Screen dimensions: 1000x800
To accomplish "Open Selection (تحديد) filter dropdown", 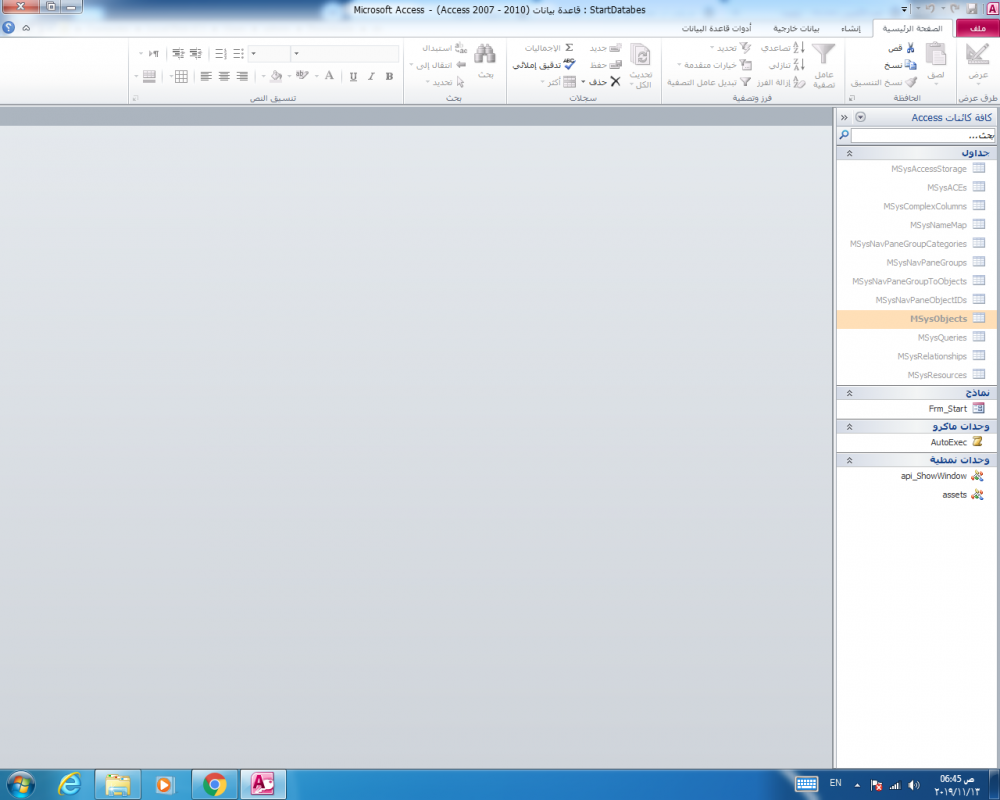I will (x=731, y=48).
